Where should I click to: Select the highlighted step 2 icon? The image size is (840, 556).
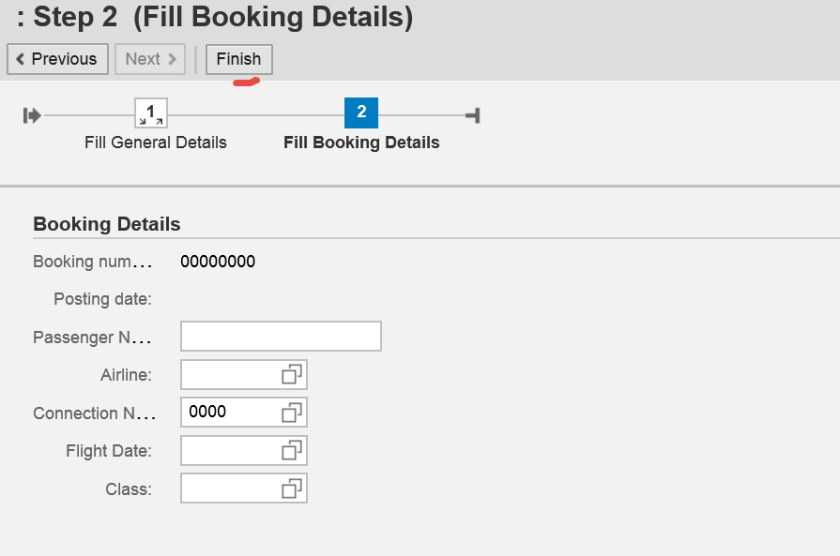coord(361,114)
